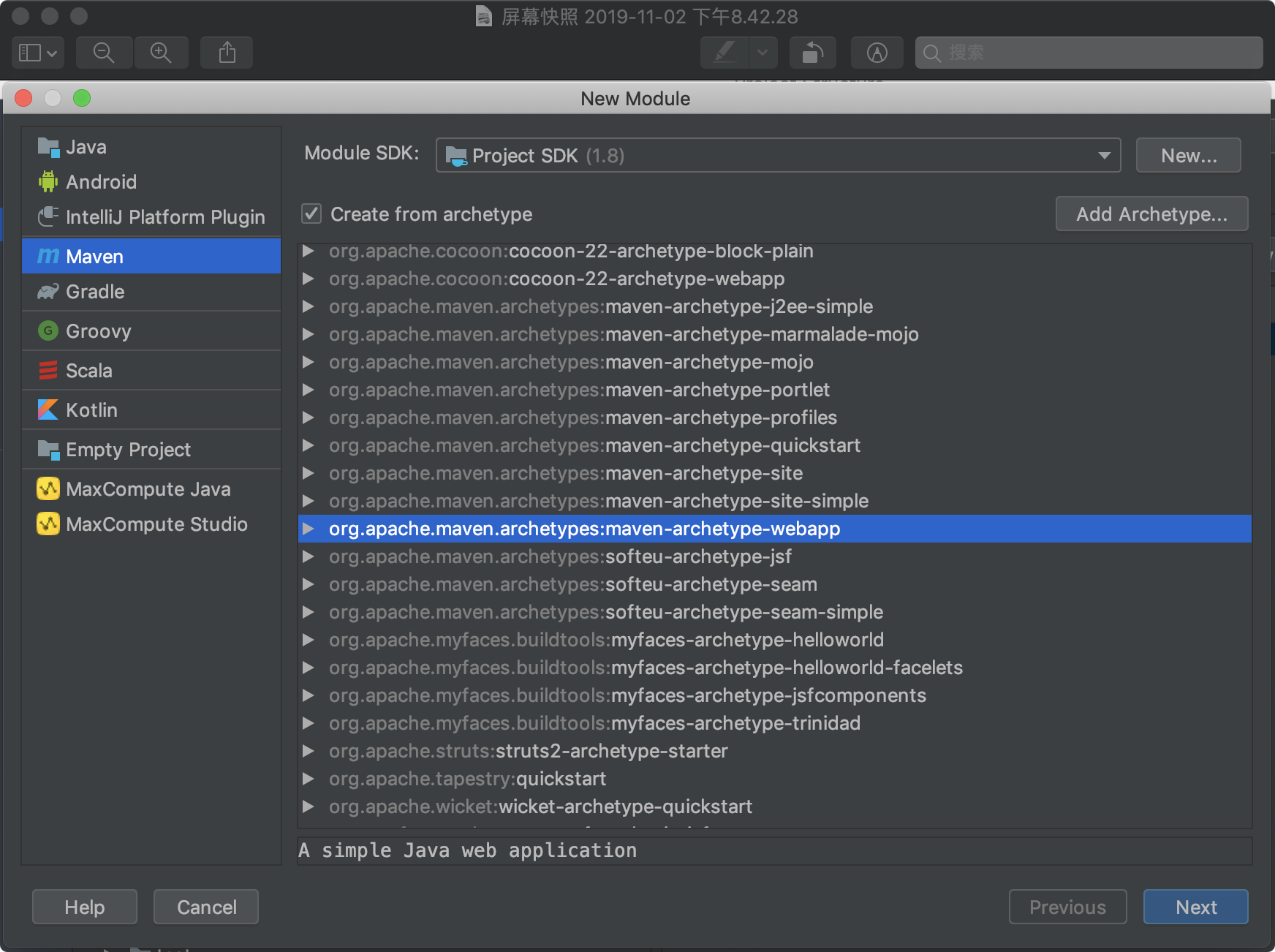Select softeu-archetype-seam-simple archetype
The width and height of the screenshot is (1275, 952).
775,612
